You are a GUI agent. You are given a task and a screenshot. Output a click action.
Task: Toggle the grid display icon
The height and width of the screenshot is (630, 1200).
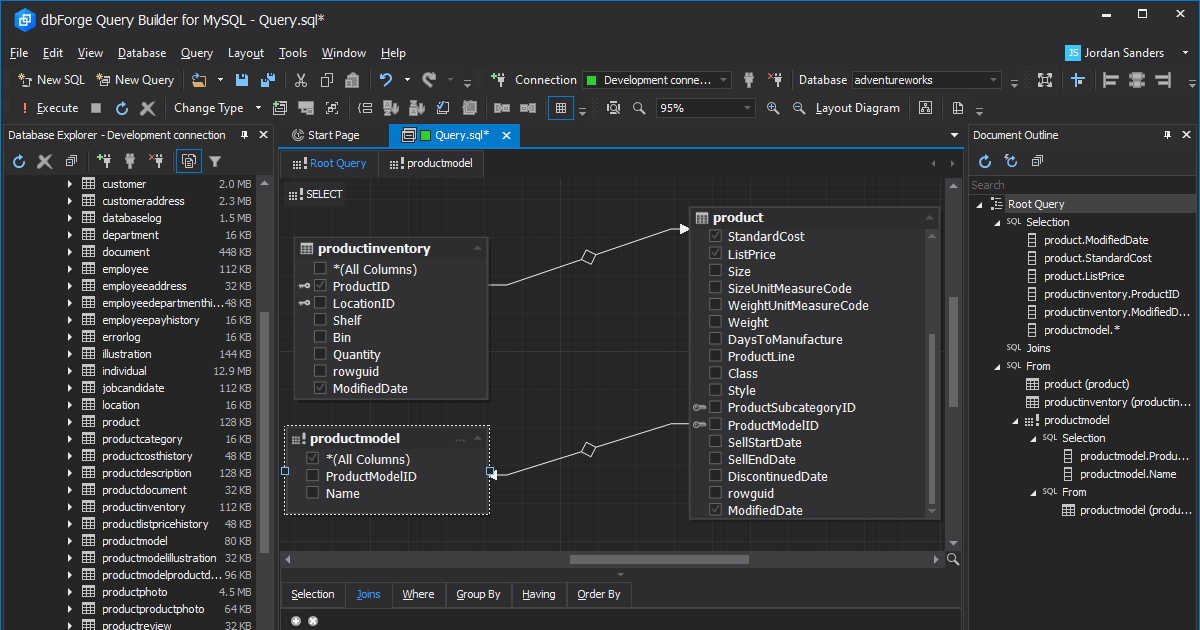pos(561,108)
